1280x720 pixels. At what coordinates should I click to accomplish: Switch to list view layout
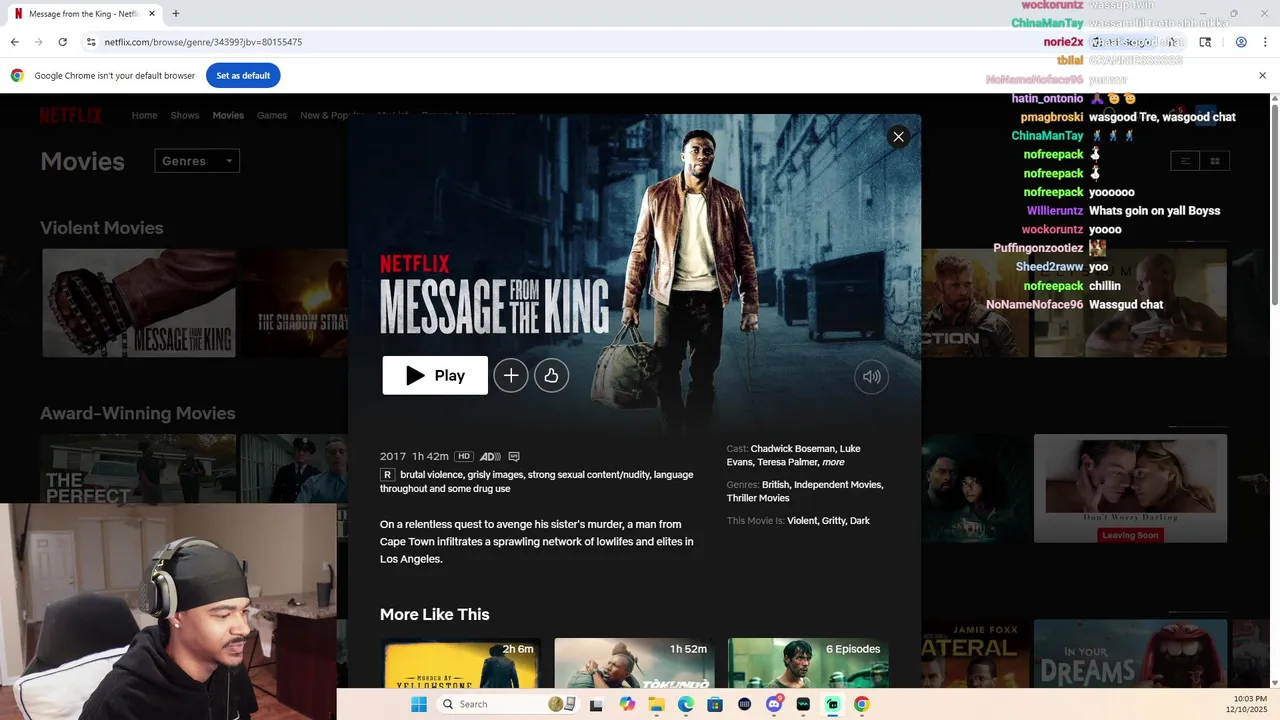tap(1185, 161)
